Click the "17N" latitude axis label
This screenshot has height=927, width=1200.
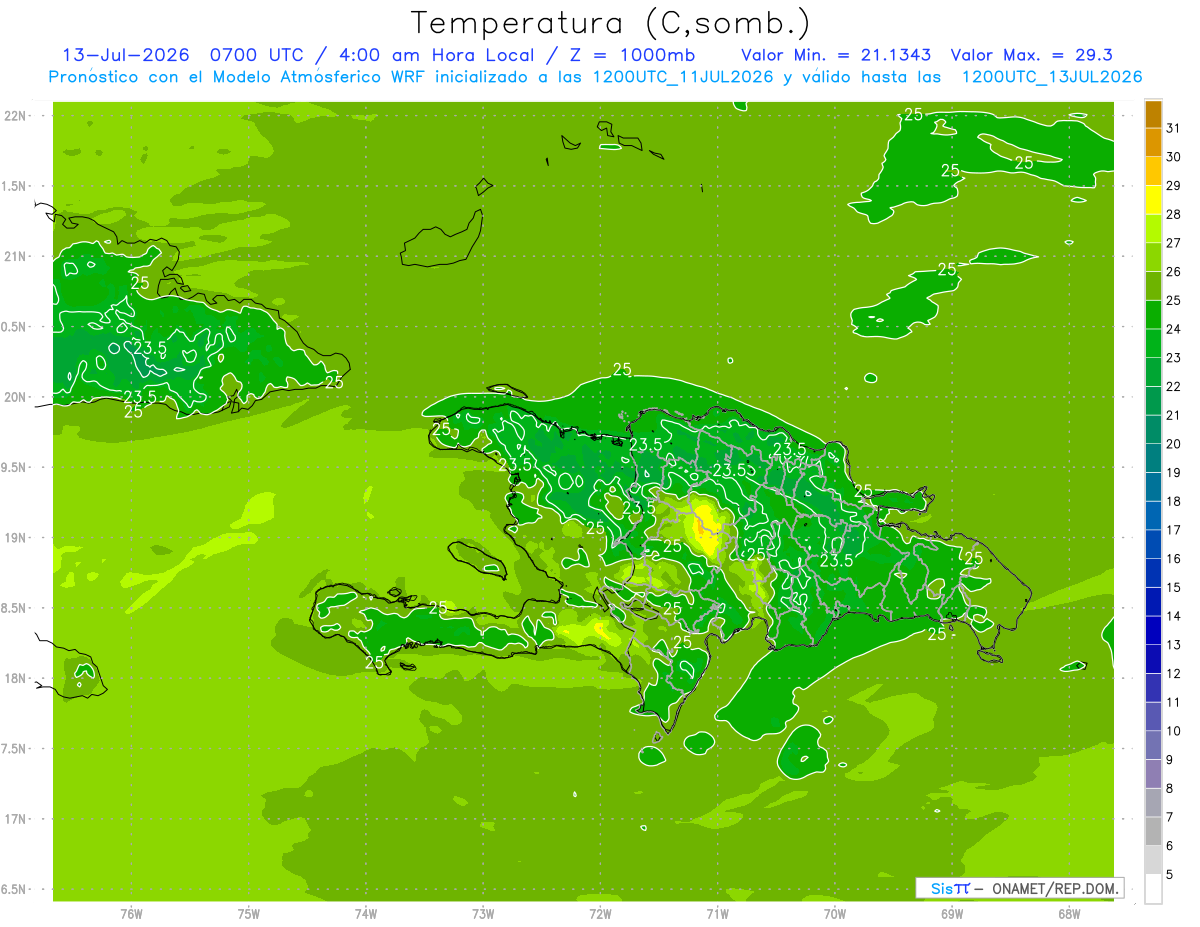click(x=14, y=820)
